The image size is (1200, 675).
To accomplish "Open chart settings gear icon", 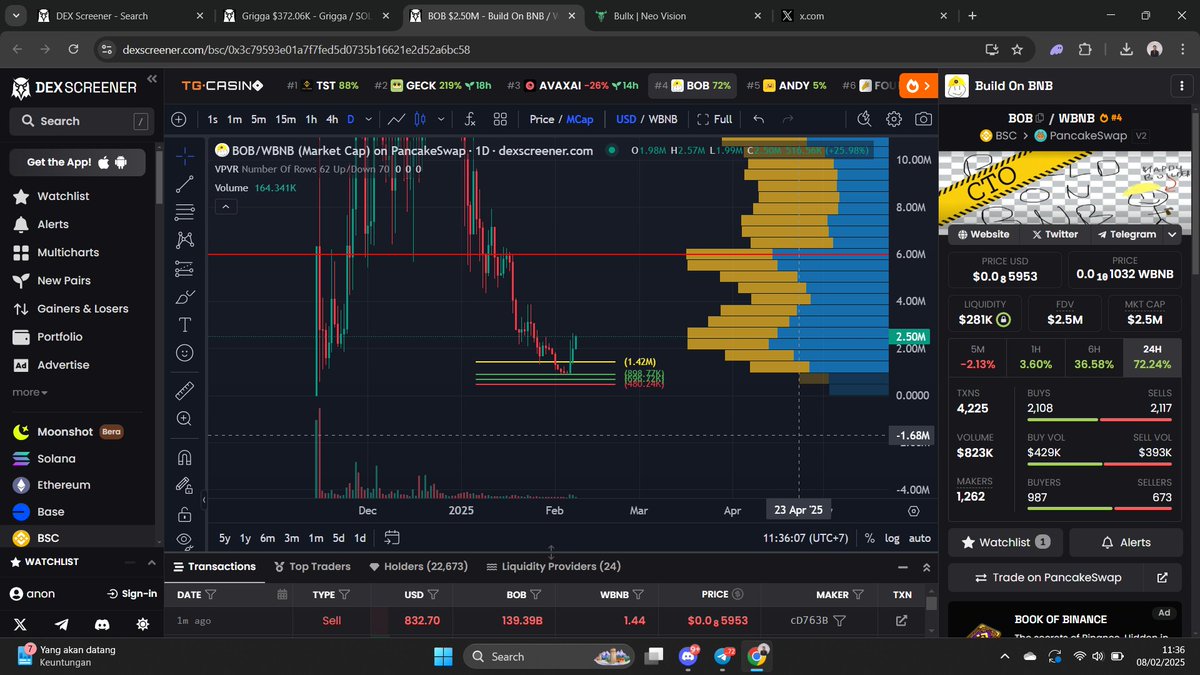I will 894,119.
